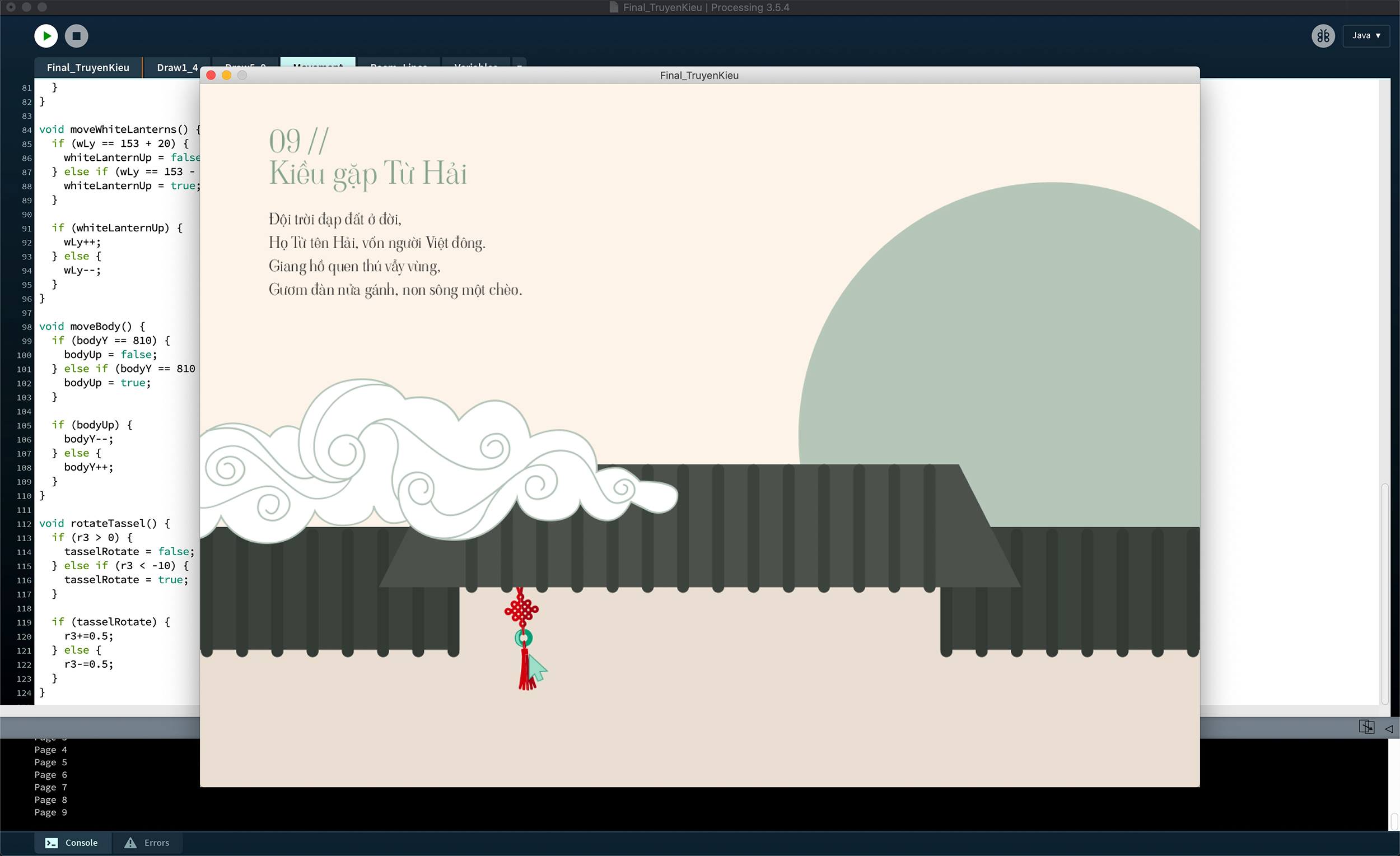Switch to the Final_TruyenKieu tab

88,68
